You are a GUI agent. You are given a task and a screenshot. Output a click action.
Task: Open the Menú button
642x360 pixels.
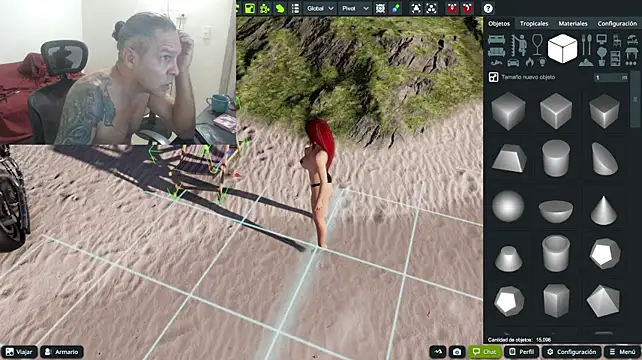tap(622, 352)
